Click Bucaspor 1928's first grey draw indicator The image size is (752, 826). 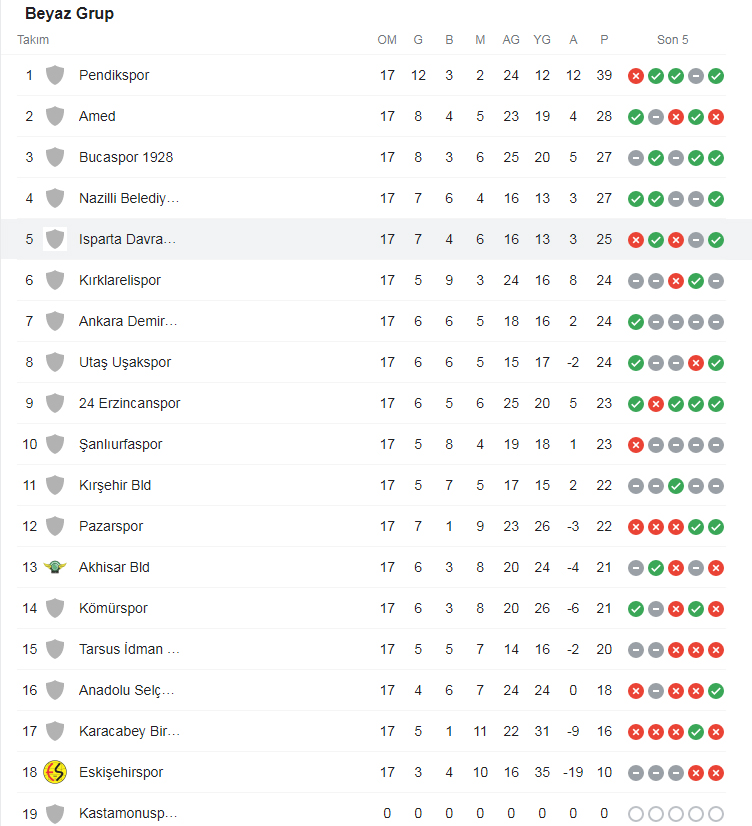[636, 158]
